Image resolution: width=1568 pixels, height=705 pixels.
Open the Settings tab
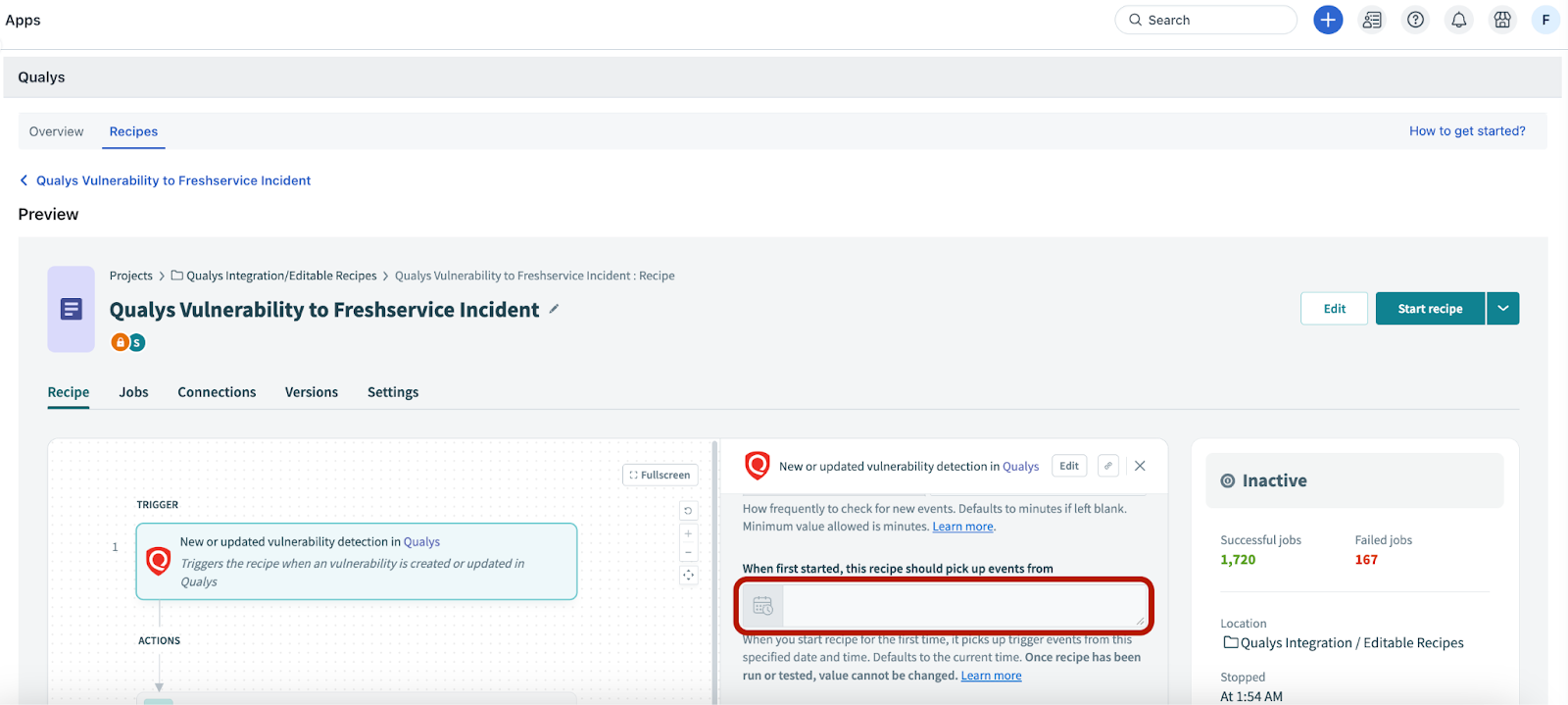(393, 392)
